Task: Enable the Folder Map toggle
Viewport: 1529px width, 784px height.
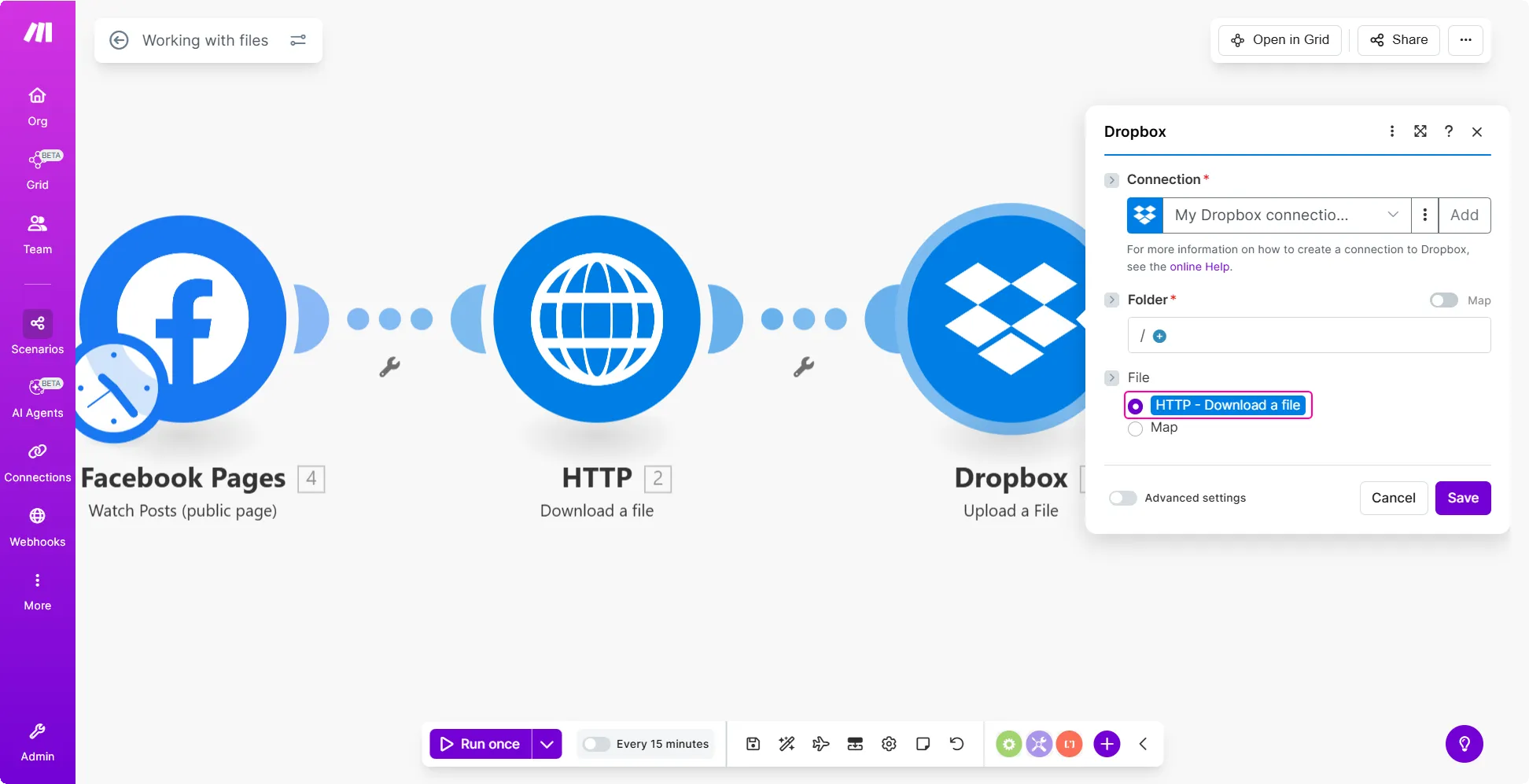Action: click(x=1443, y=300)
